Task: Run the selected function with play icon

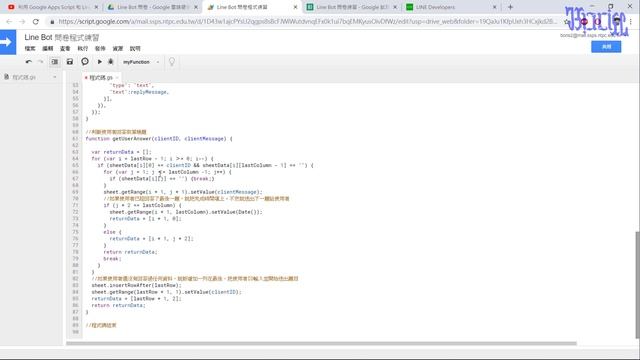Action: tap(100, 62)
